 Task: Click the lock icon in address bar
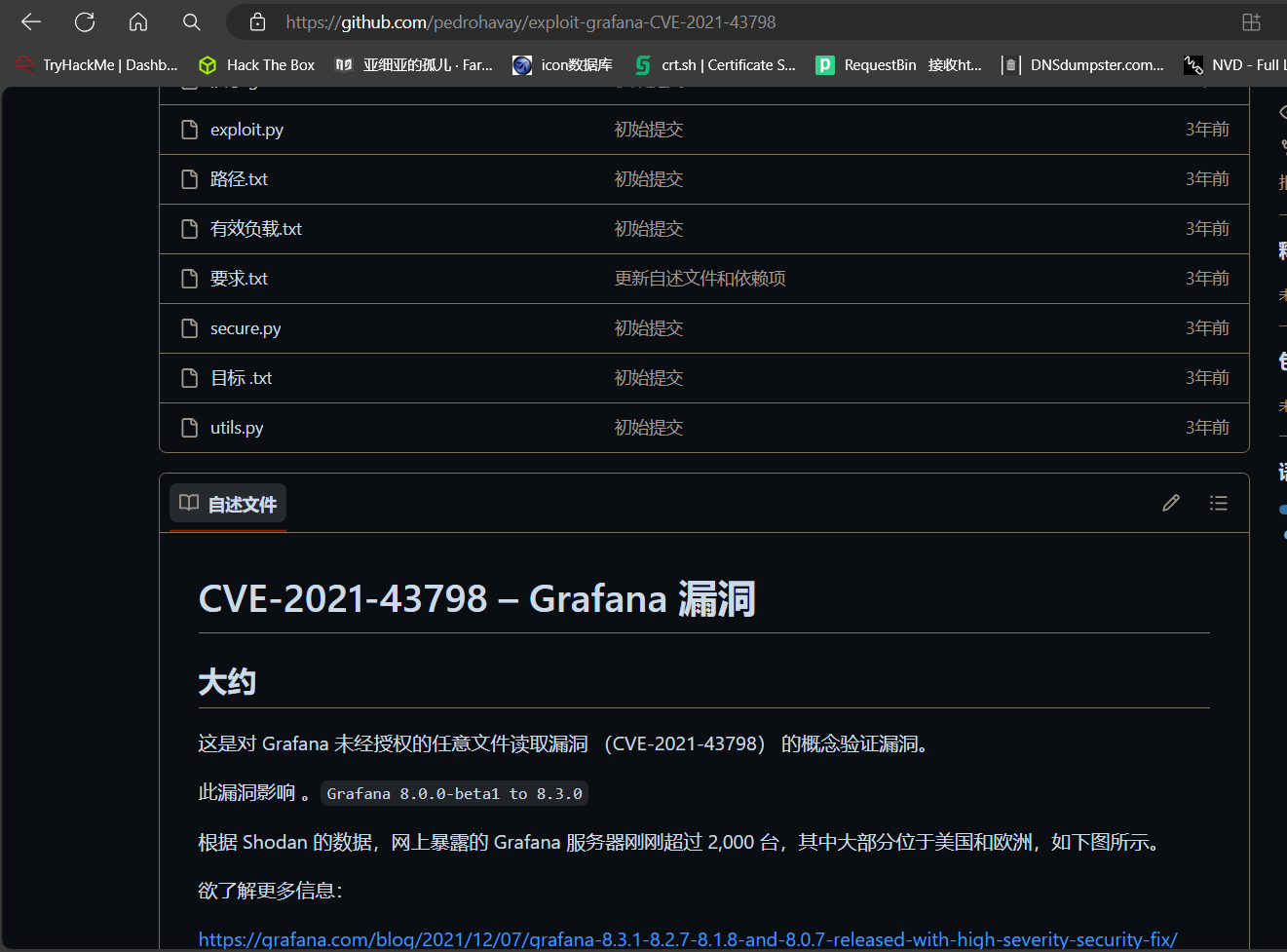tap(257, 21)
